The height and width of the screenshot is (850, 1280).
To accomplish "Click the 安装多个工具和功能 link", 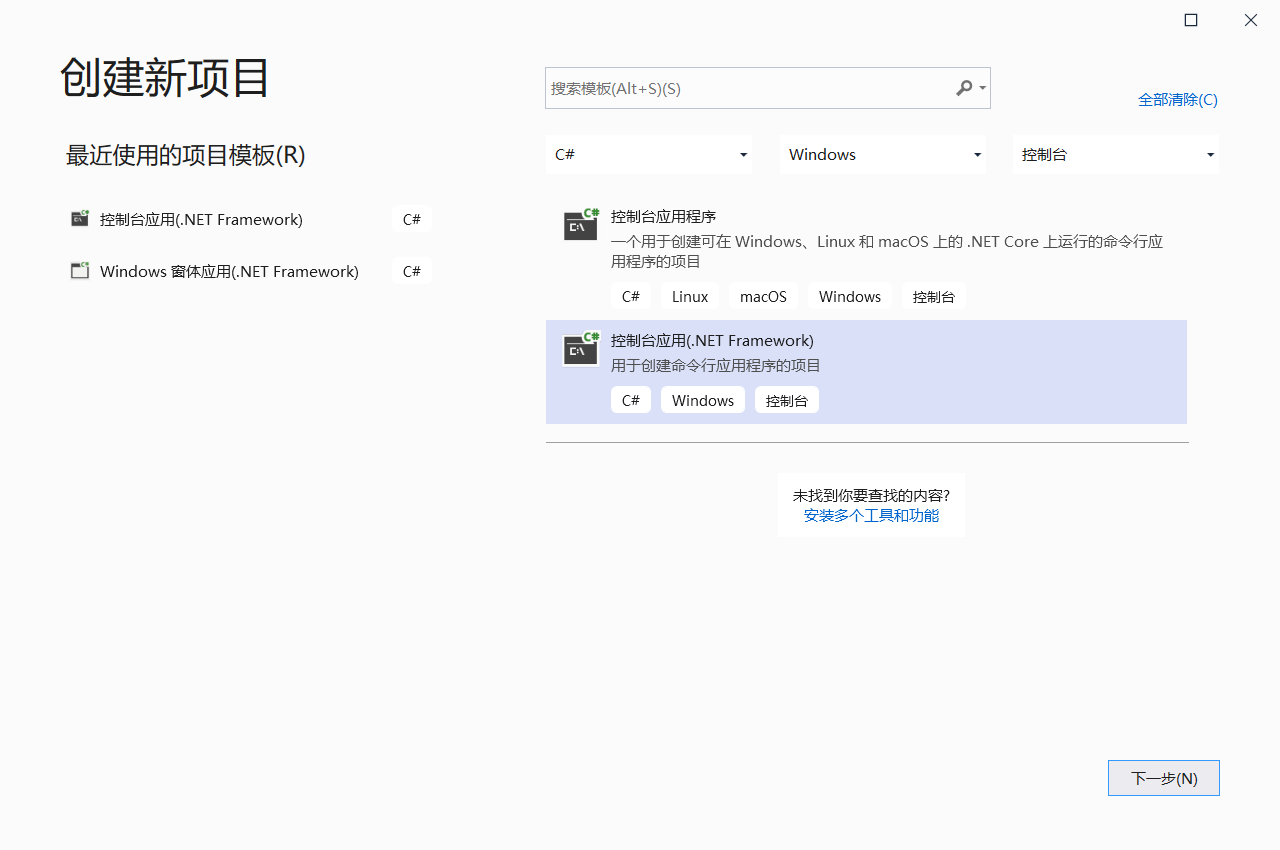I will point(871,515).
